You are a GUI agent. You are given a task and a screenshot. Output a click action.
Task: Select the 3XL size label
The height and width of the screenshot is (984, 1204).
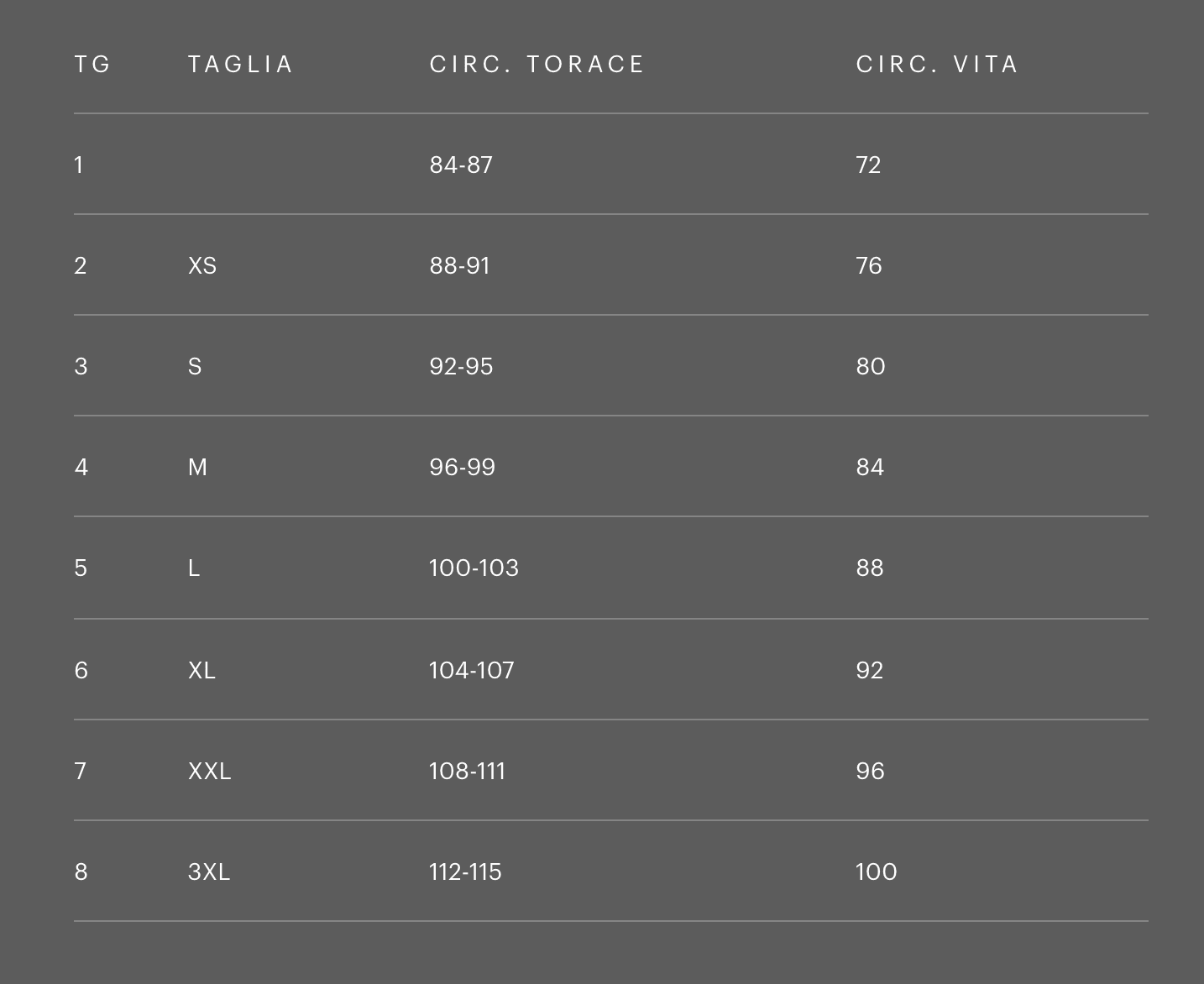pos(209,872)
